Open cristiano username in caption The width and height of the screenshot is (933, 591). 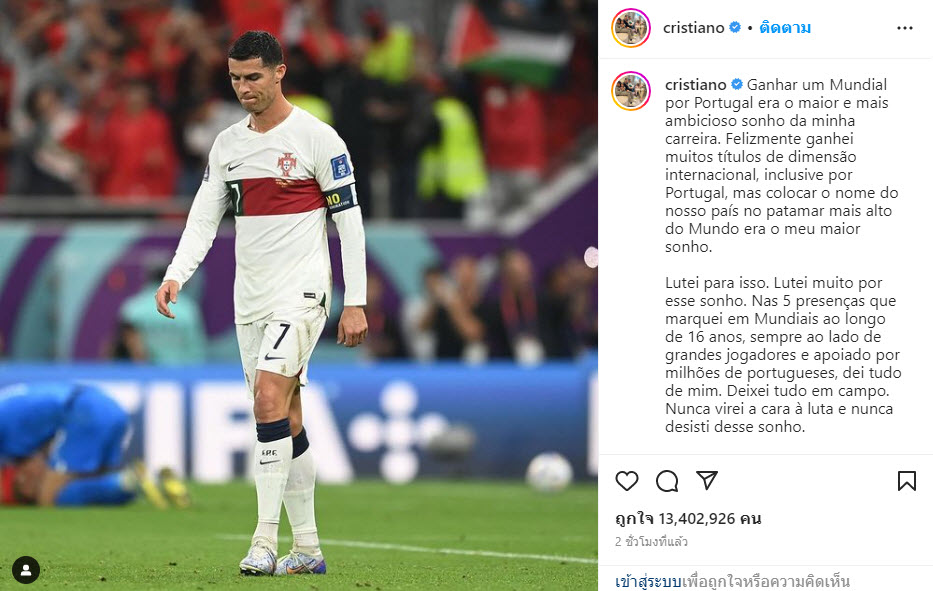coord(696,84)
